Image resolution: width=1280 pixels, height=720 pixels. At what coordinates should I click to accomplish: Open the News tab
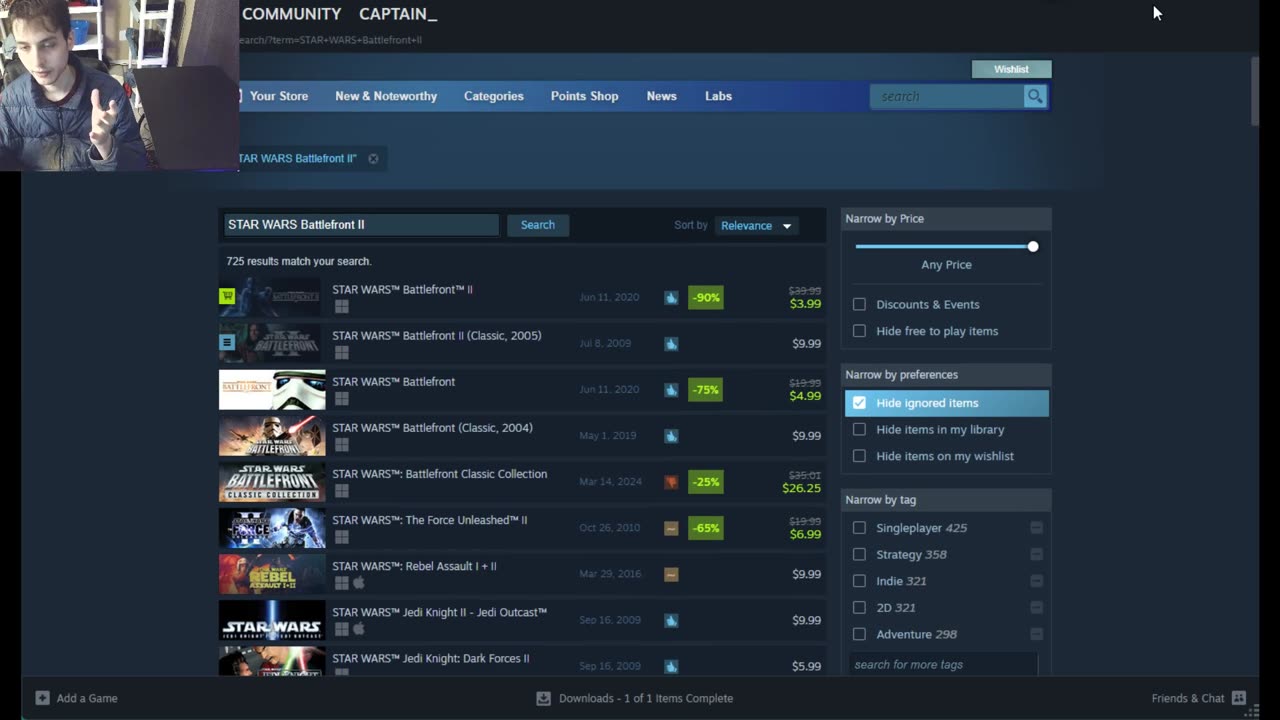point(662,96)
